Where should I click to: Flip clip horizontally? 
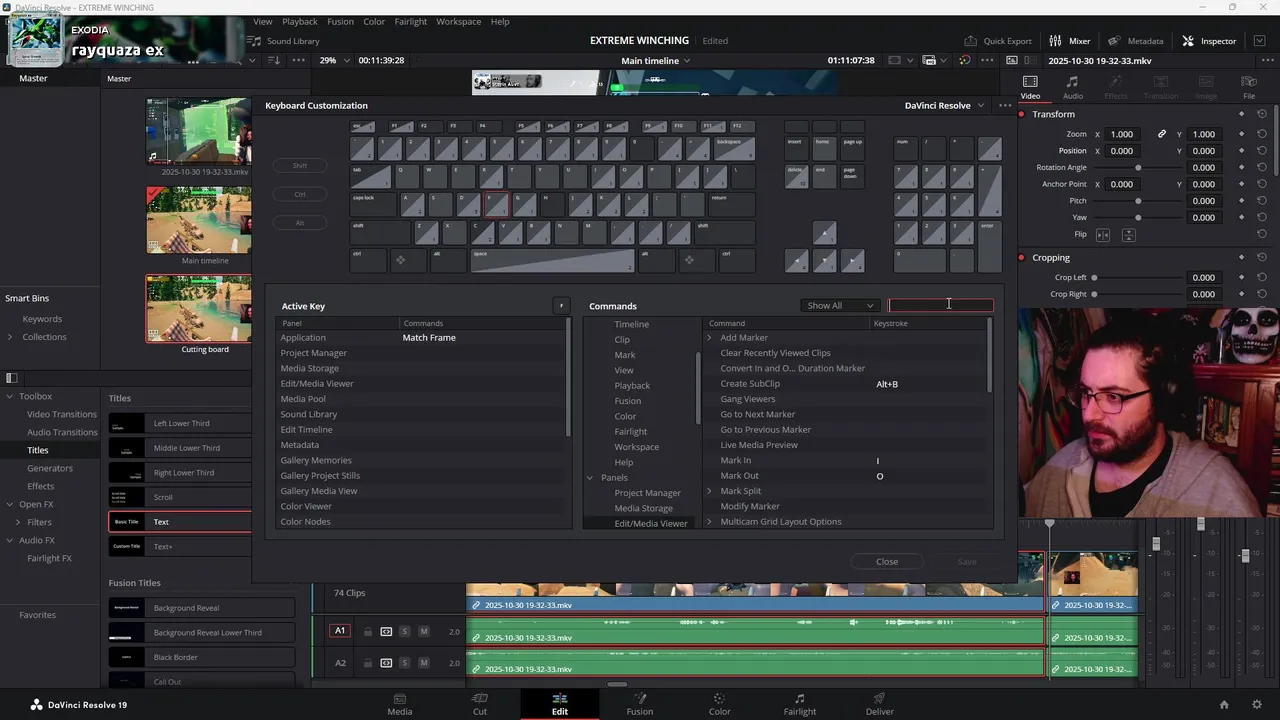click(x=1103, y=235)
